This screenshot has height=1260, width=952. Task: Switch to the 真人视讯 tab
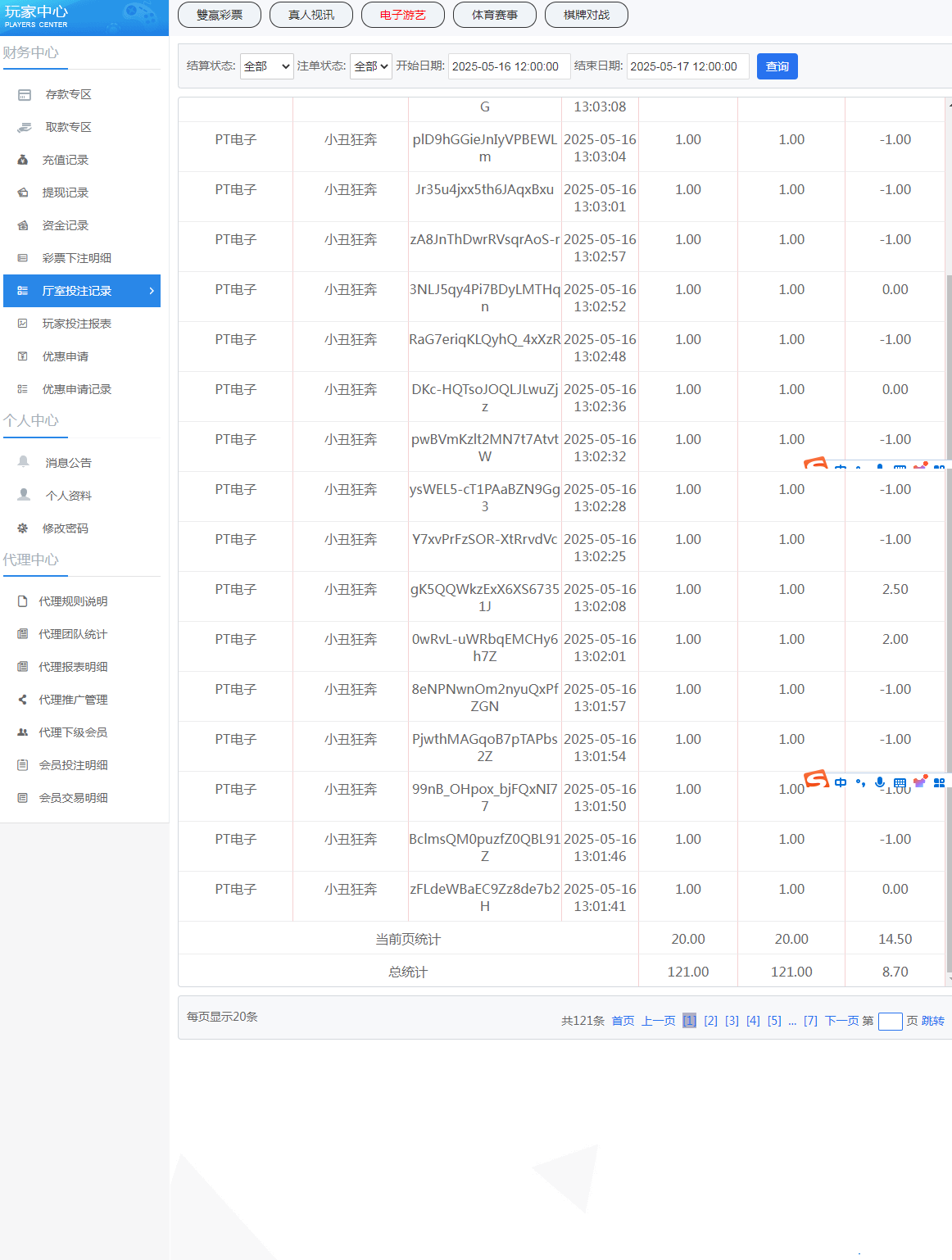click(311, 15)
